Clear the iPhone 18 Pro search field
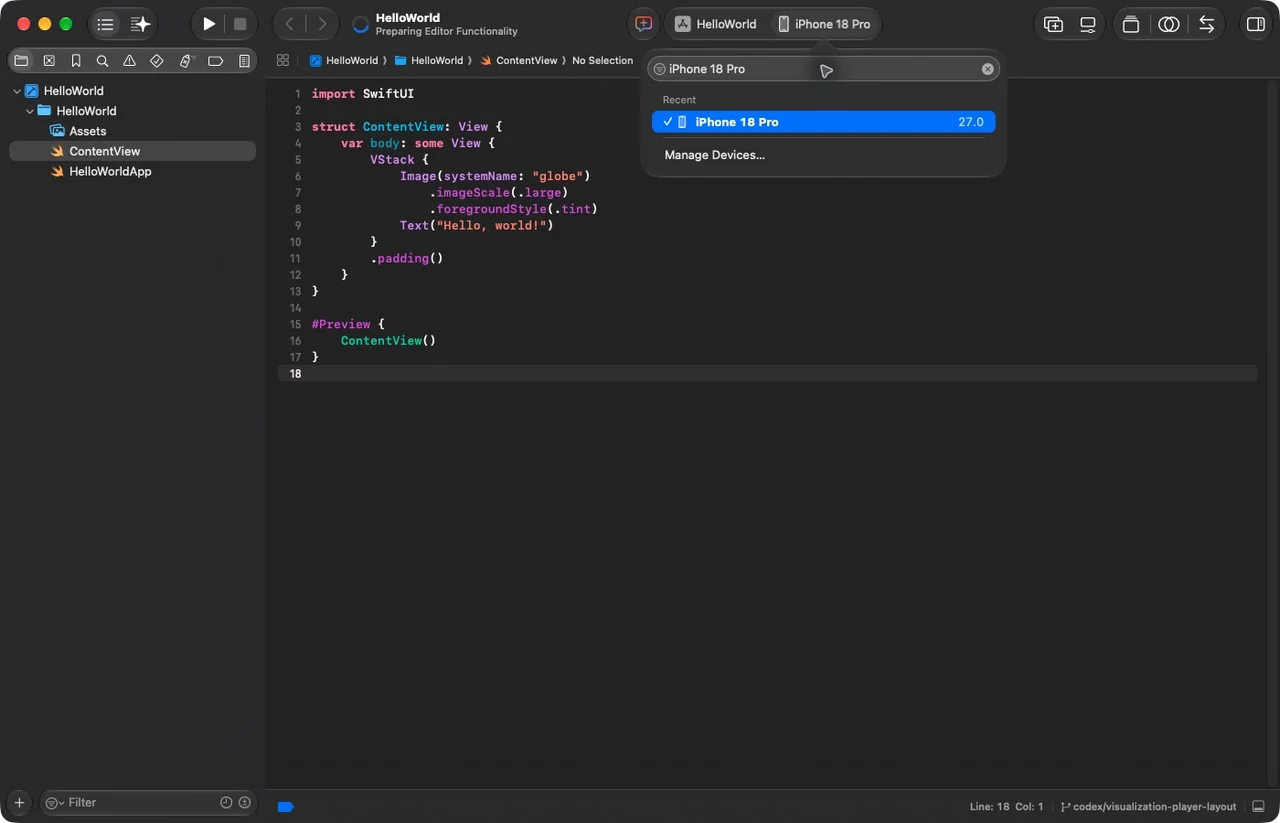The height and width of the screenshot is (823, 1280). pos(987,69)
